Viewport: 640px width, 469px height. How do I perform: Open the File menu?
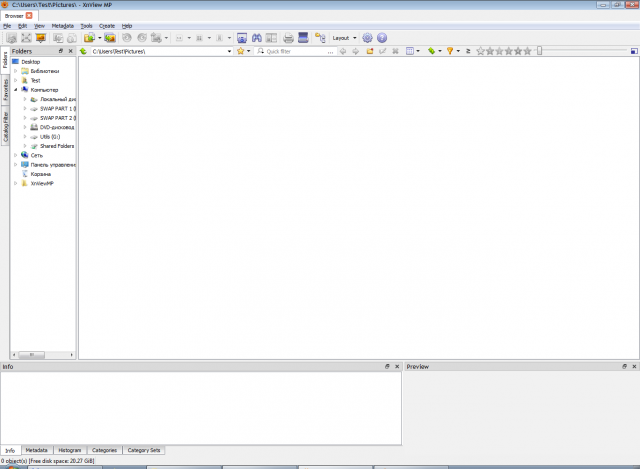(x=7, y=26)
